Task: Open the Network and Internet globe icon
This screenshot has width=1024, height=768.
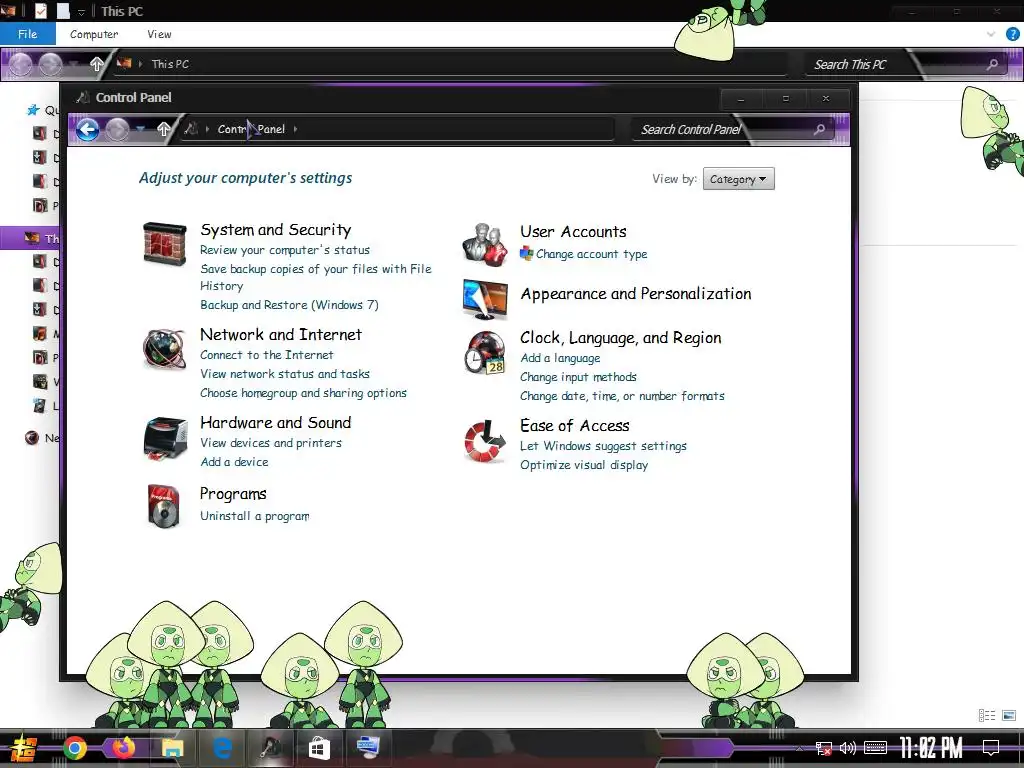Action: point(165,349)
